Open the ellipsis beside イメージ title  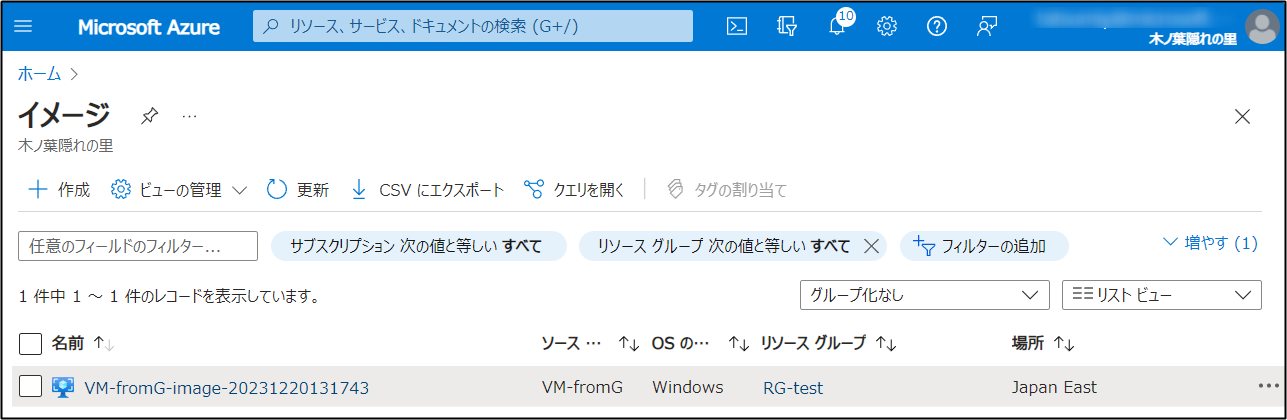(189, 116)
